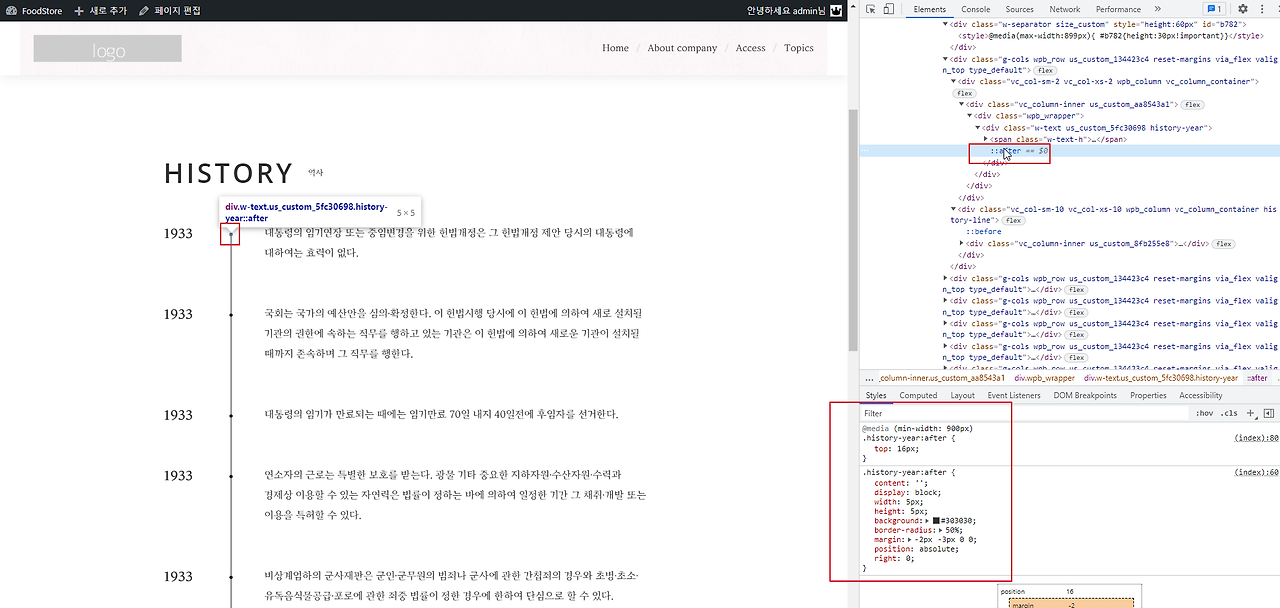This screenshot has width=1280, height=608.
Task: Open the Performance tab
Action: click(1118, 9)
